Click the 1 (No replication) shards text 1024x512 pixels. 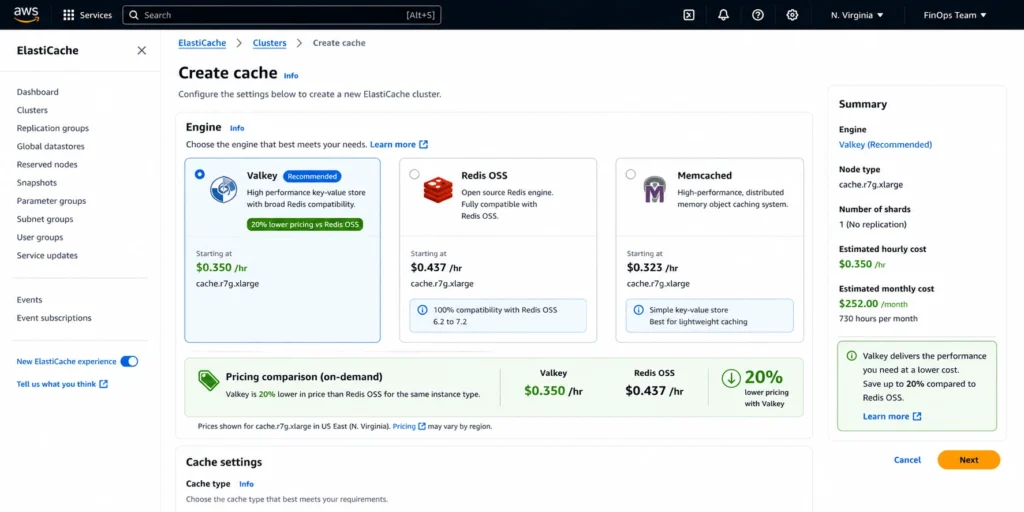tap(872, 225)
